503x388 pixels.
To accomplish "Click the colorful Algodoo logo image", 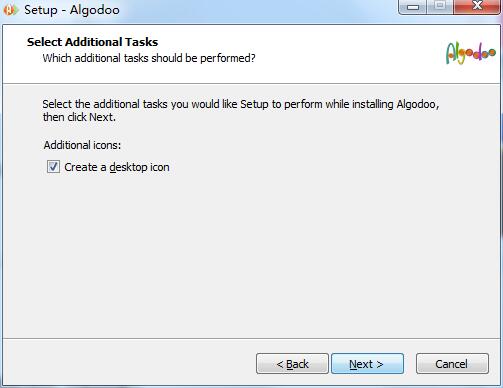I will (471, 53).
